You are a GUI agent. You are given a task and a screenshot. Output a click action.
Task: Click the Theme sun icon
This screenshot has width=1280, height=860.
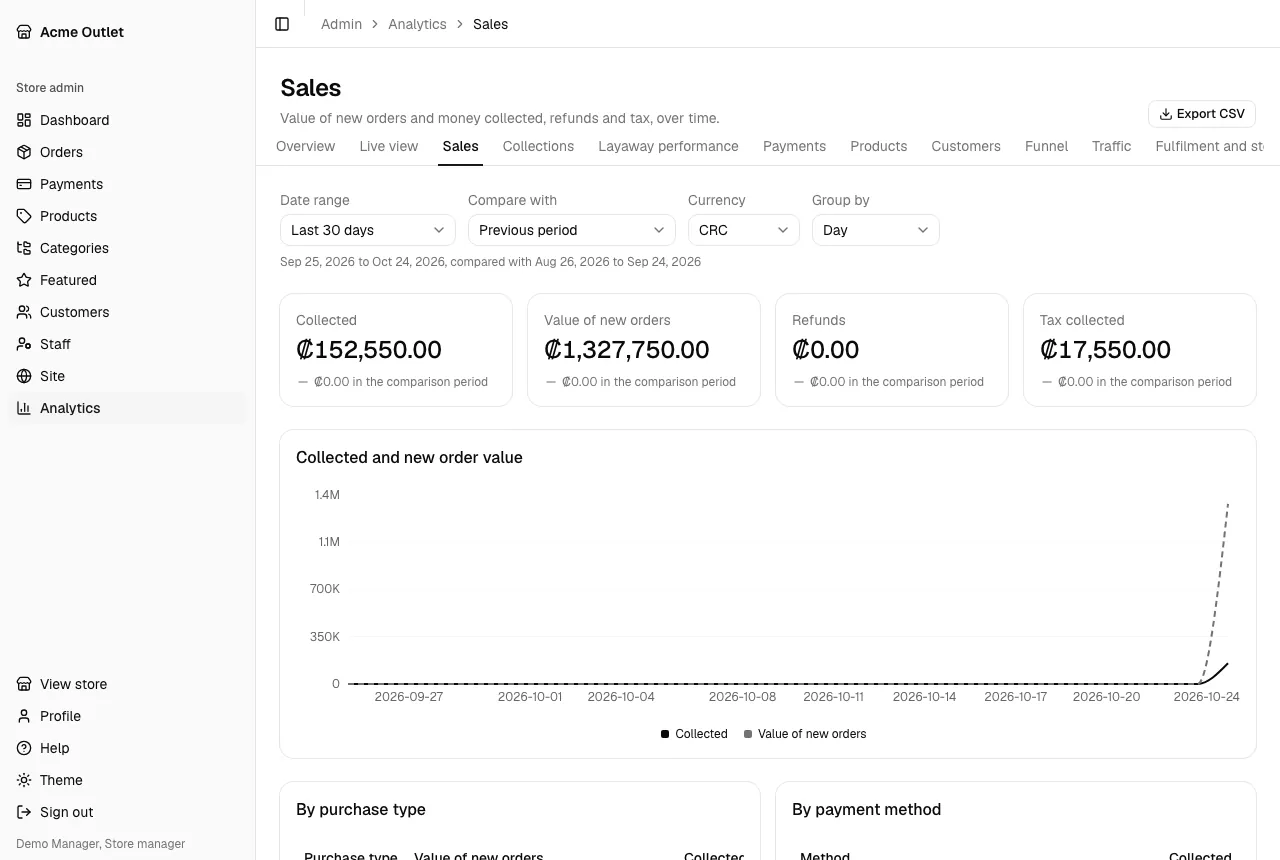click(x=24, y=780)
